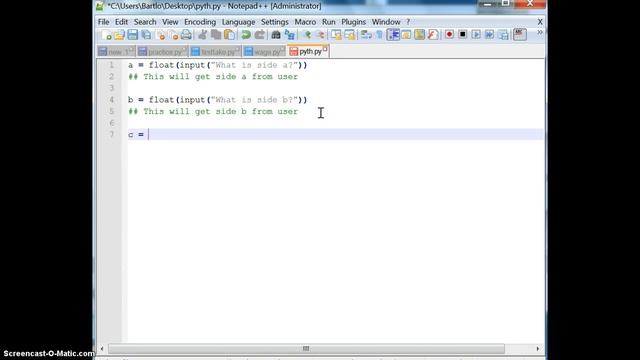
Task: Click the Close document toolbar icon
Action: [161, 35]
